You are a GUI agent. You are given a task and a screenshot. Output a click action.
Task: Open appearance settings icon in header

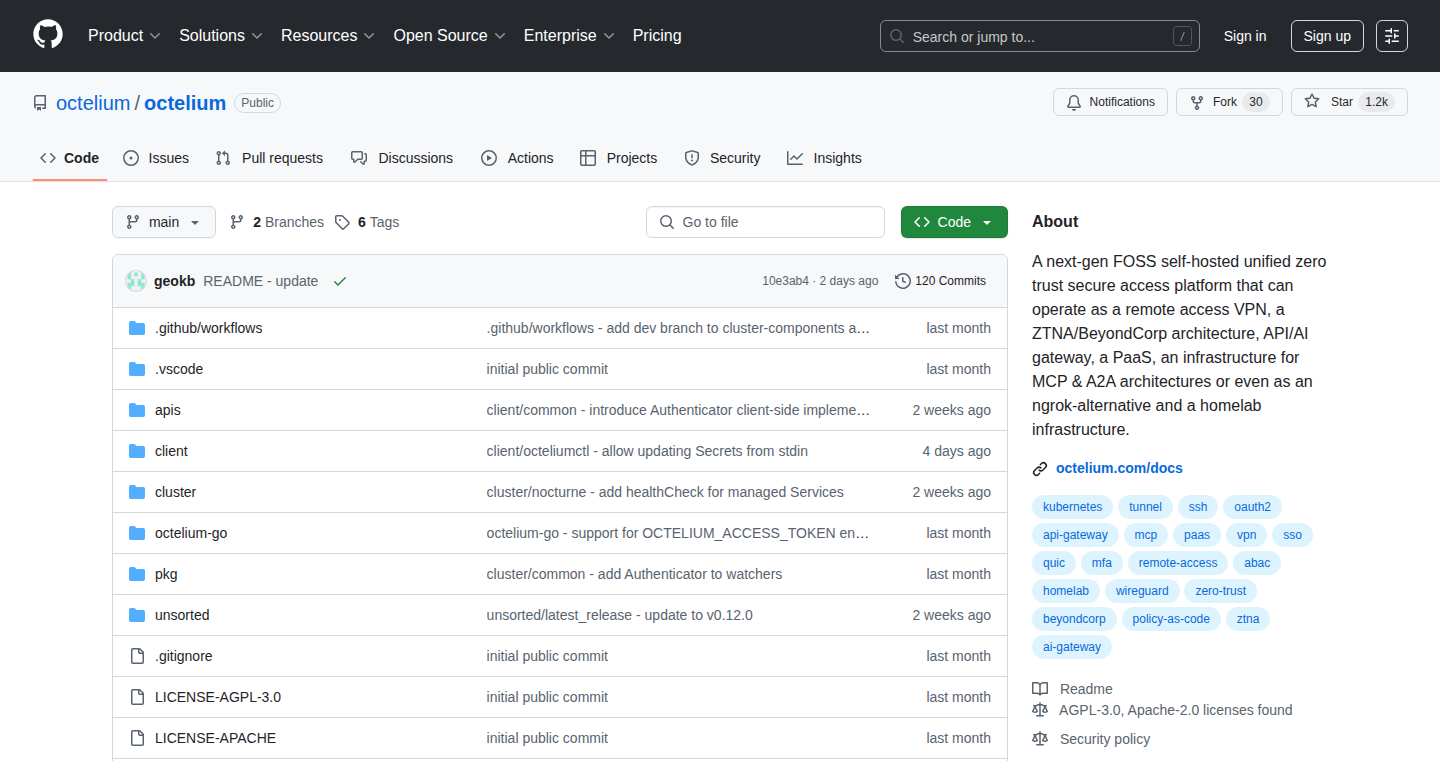[x=1392, y=36]
